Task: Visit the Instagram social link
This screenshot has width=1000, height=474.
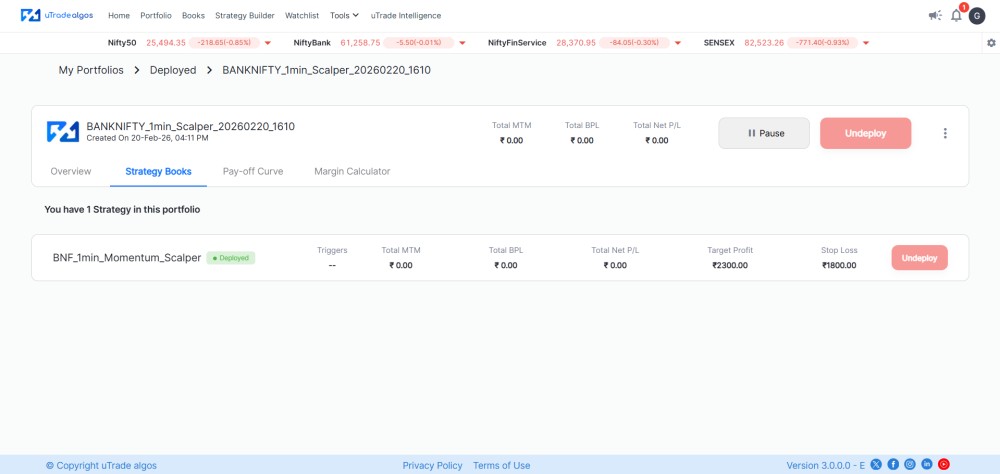Action: pos(910,464)
